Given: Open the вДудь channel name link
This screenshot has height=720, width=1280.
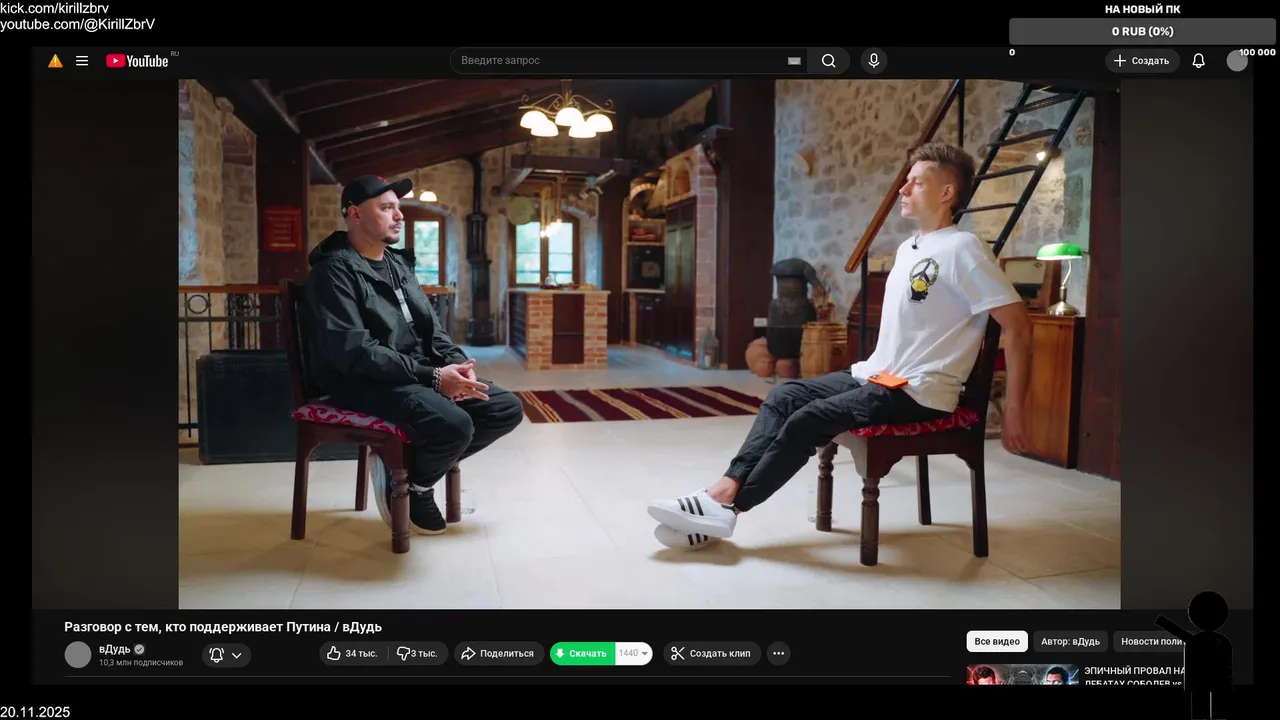Looking at the screenshot, I should pos(115,649).
